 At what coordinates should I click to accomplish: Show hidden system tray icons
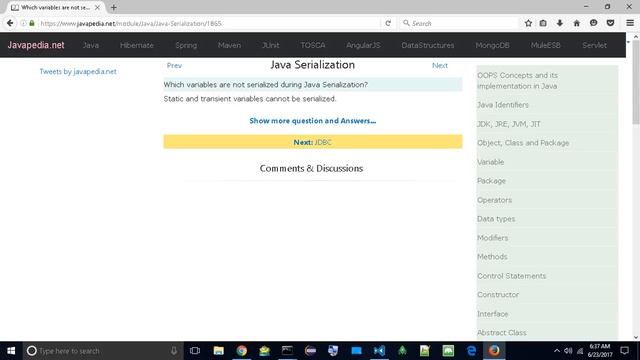coord(557,351)
